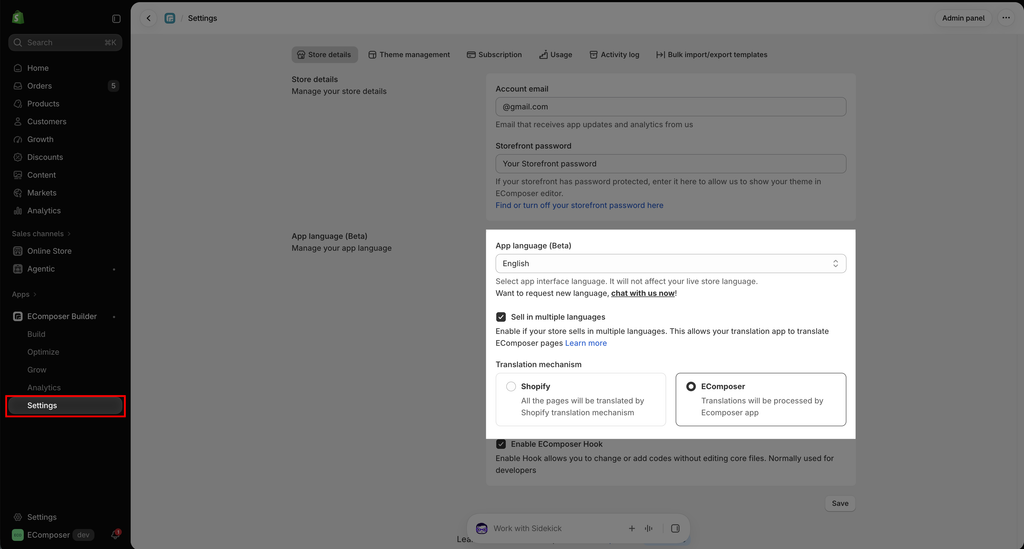This screenshot has height=549, width=1024.
Task: Click the back arrow in header
Action: 149,18
